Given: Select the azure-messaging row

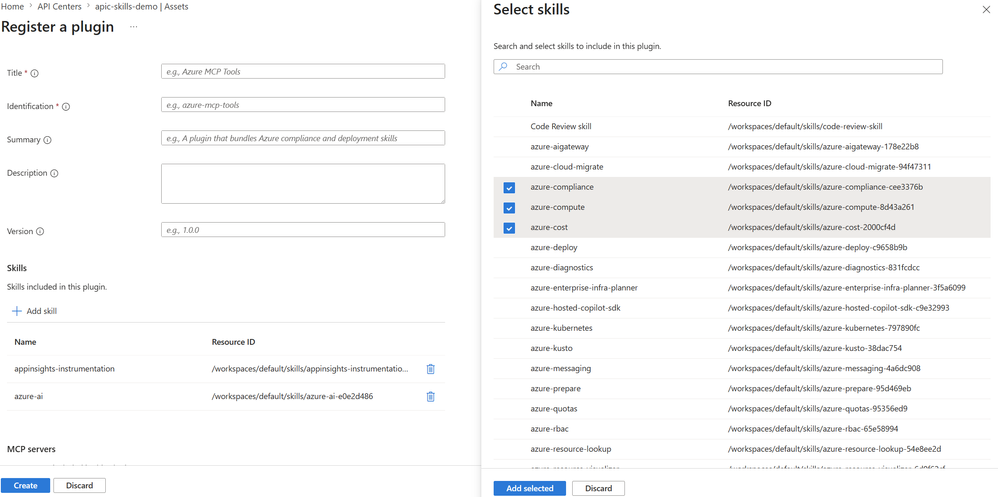Looking at the screenshot, I should pyautogui.click(x=742, y=368).
